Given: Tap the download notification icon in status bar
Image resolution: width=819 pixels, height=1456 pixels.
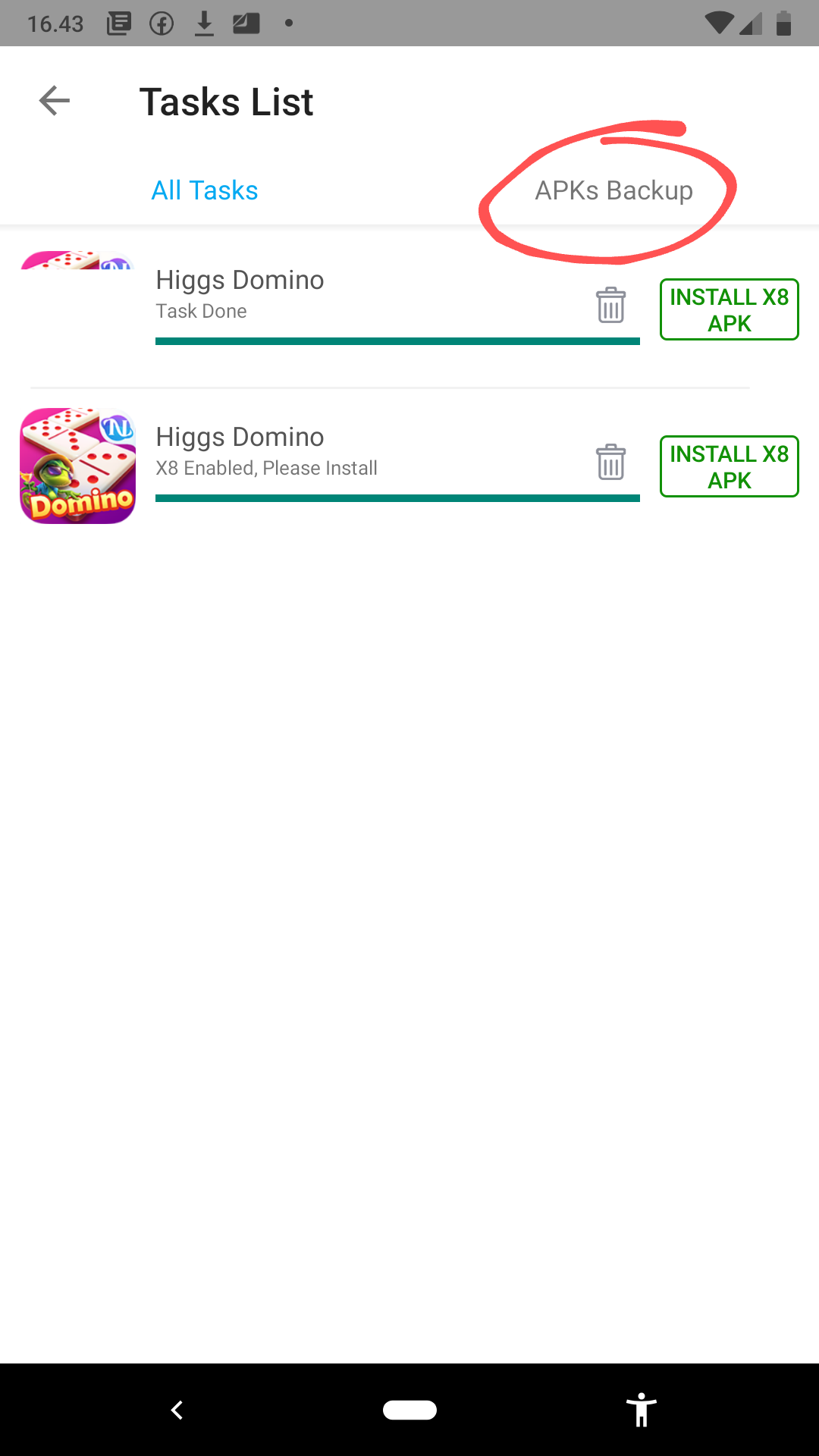Looking at the screenshot, I should coord(204,24).
